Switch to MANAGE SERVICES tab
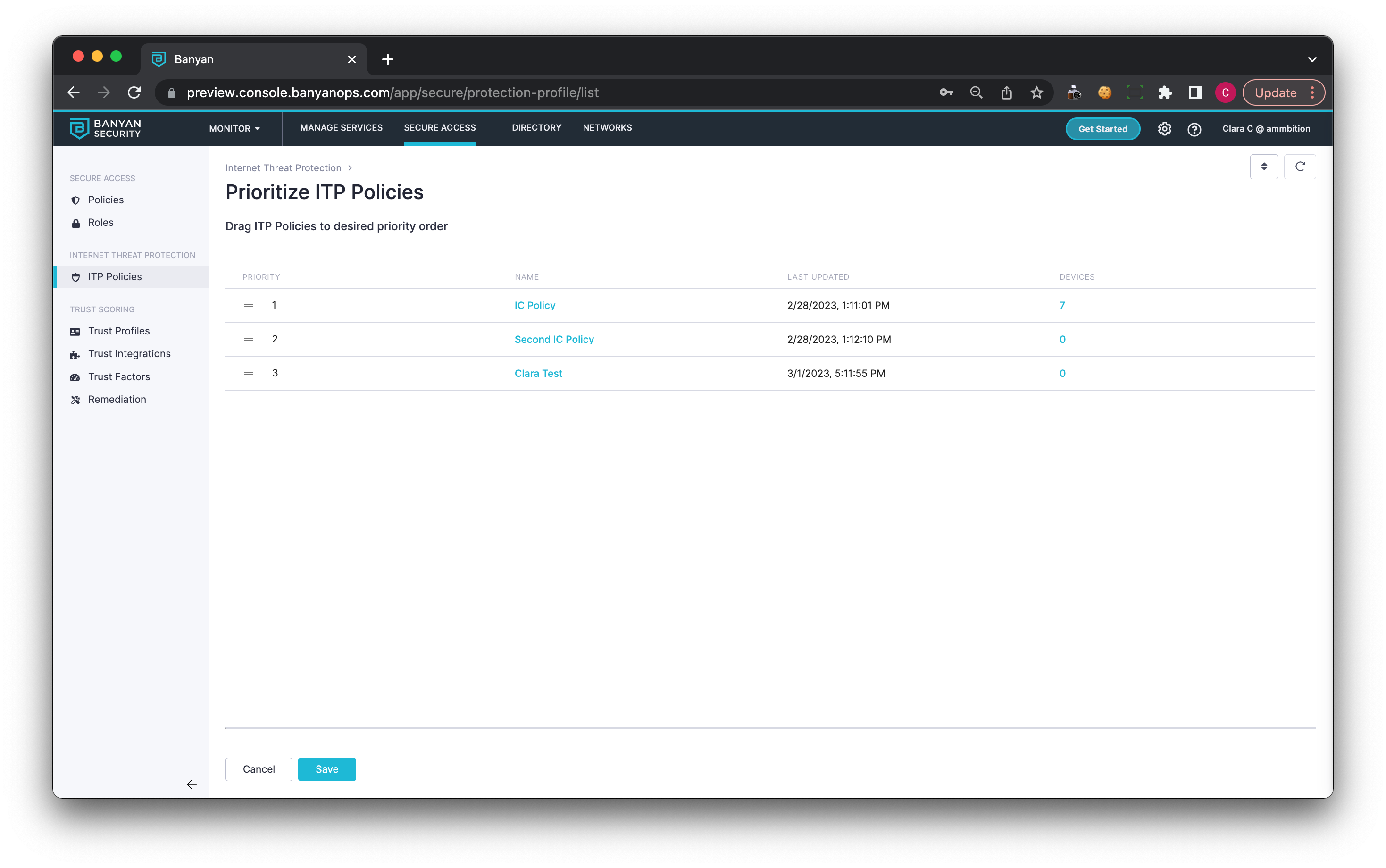 pyautogui.click(x=341, y=127)
